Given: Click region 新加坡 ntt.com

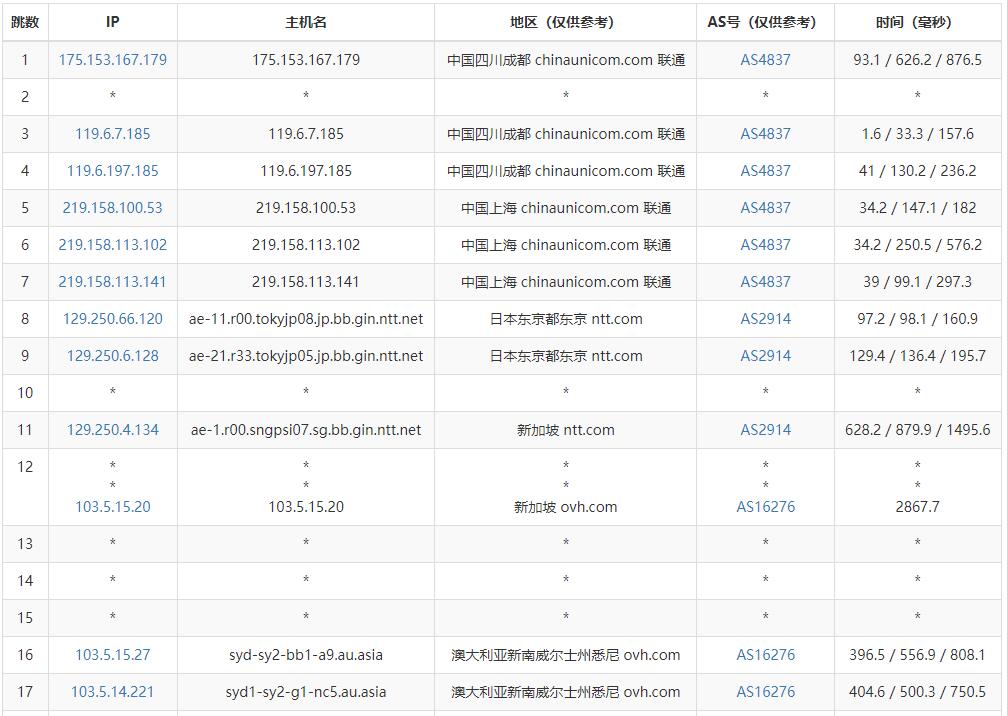Looking at the screenshot, I should pos(565,430).
